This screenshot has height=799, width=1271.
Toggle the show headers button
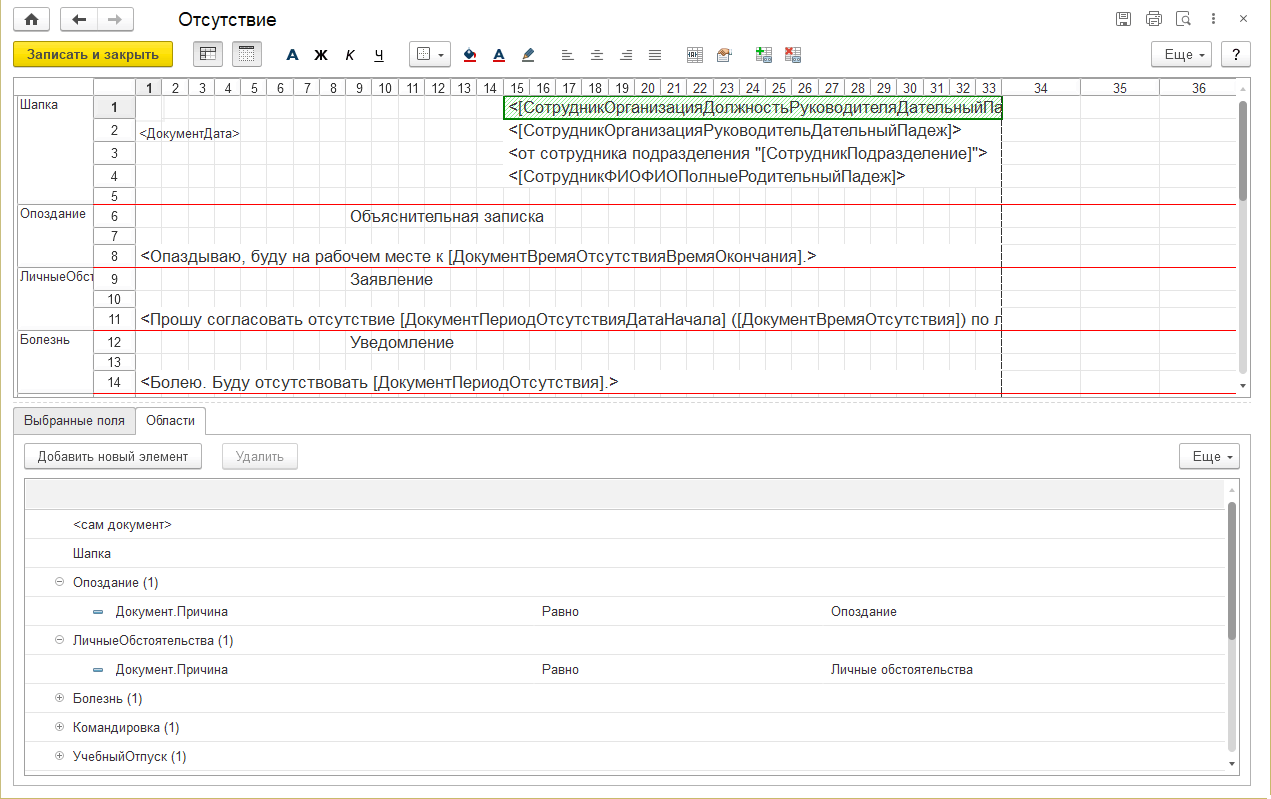208,54
